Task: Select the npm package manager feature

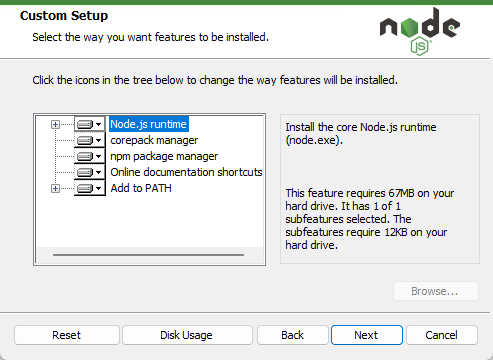Action: 164,156
